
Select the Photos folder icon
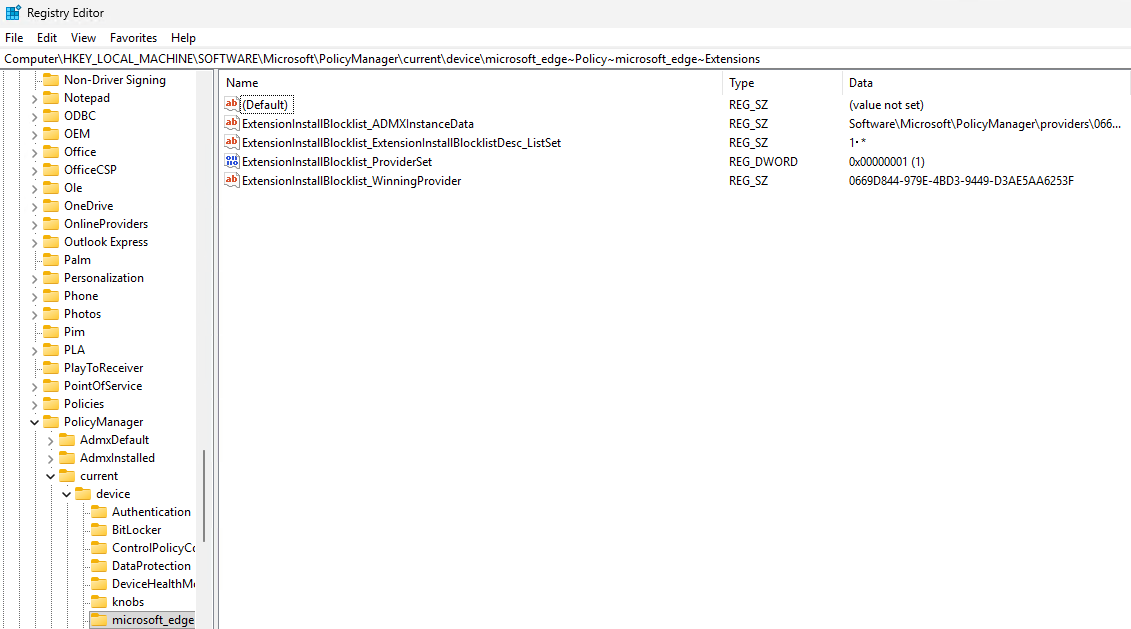pyautogui.click(x=51, y=314)
